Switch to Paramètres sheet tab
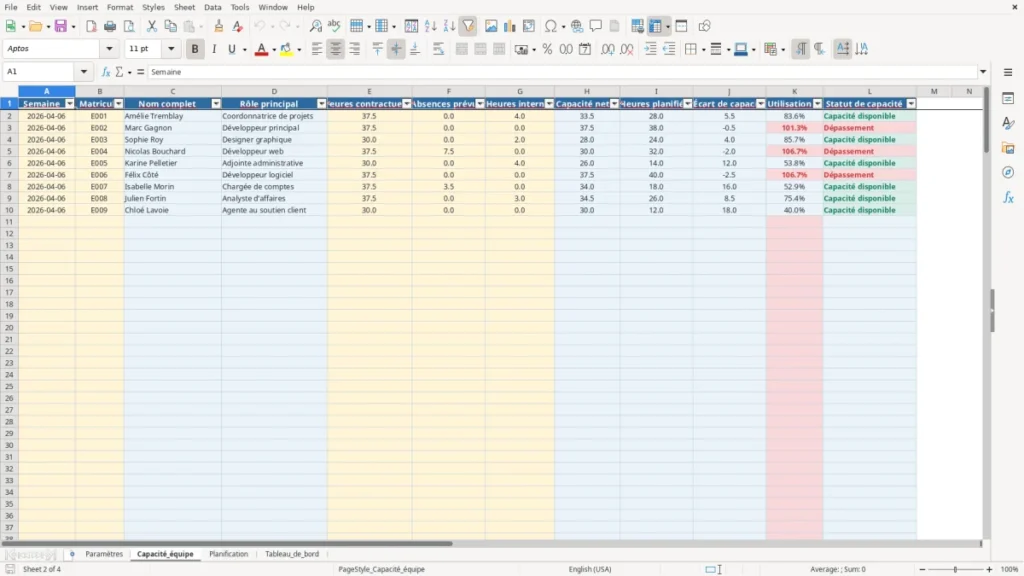Screen dimensions: 1024x576 [x=104, y=554]
